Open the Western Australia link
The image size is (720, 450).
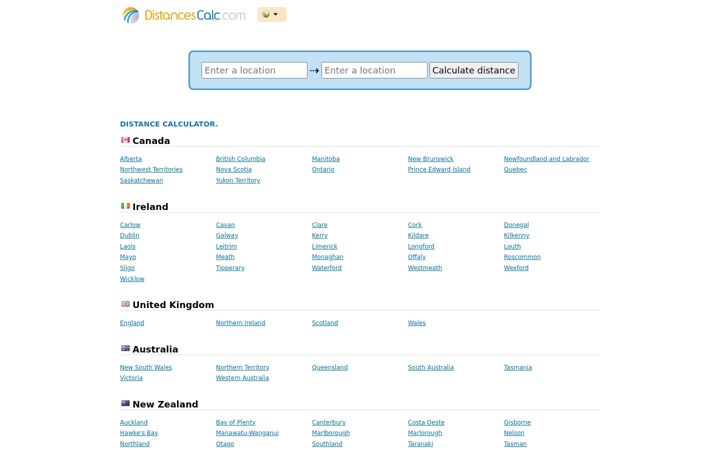click(x=242, y=378)
